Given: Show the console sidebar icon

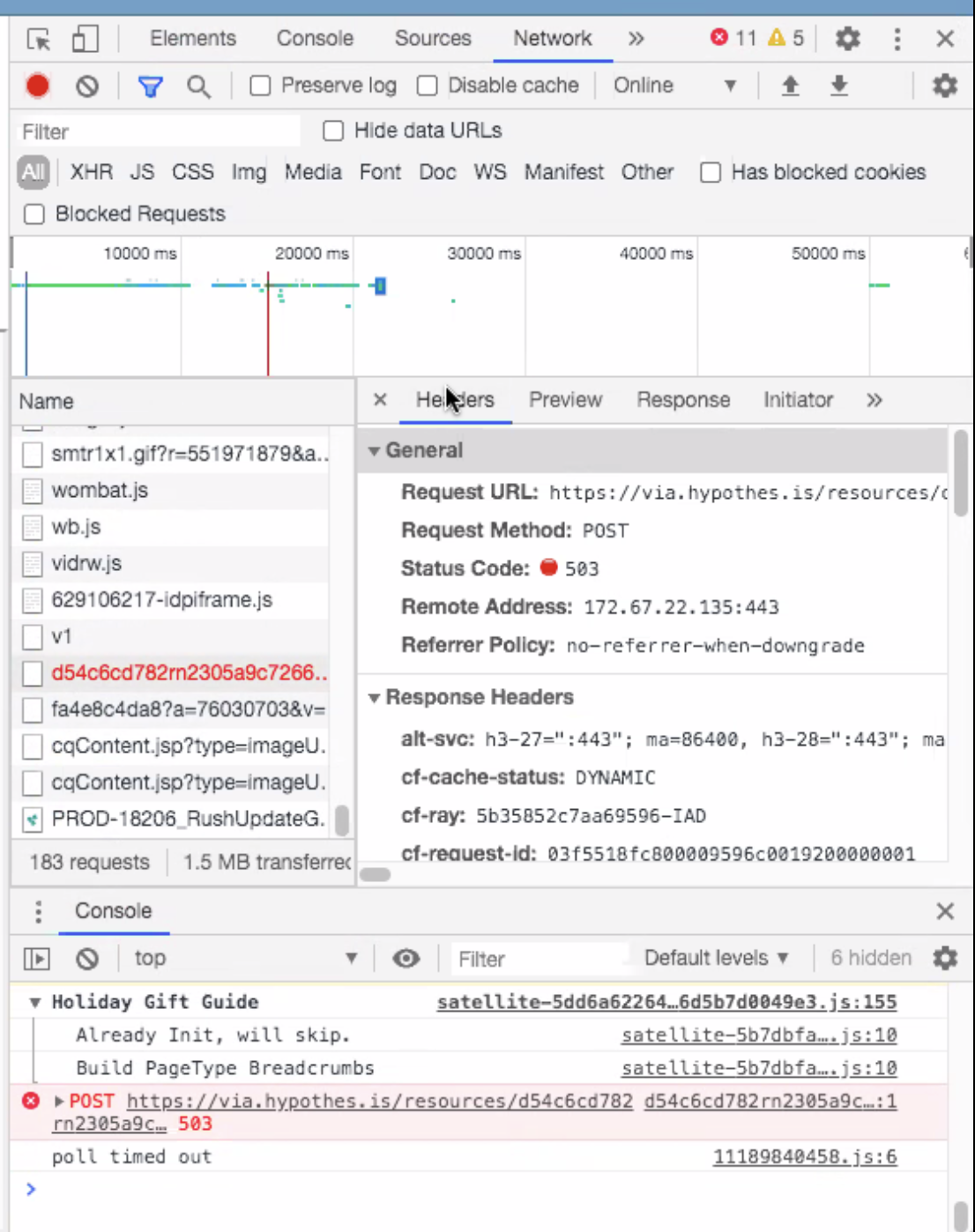Looking at the screenshot, I should (37, 958).
